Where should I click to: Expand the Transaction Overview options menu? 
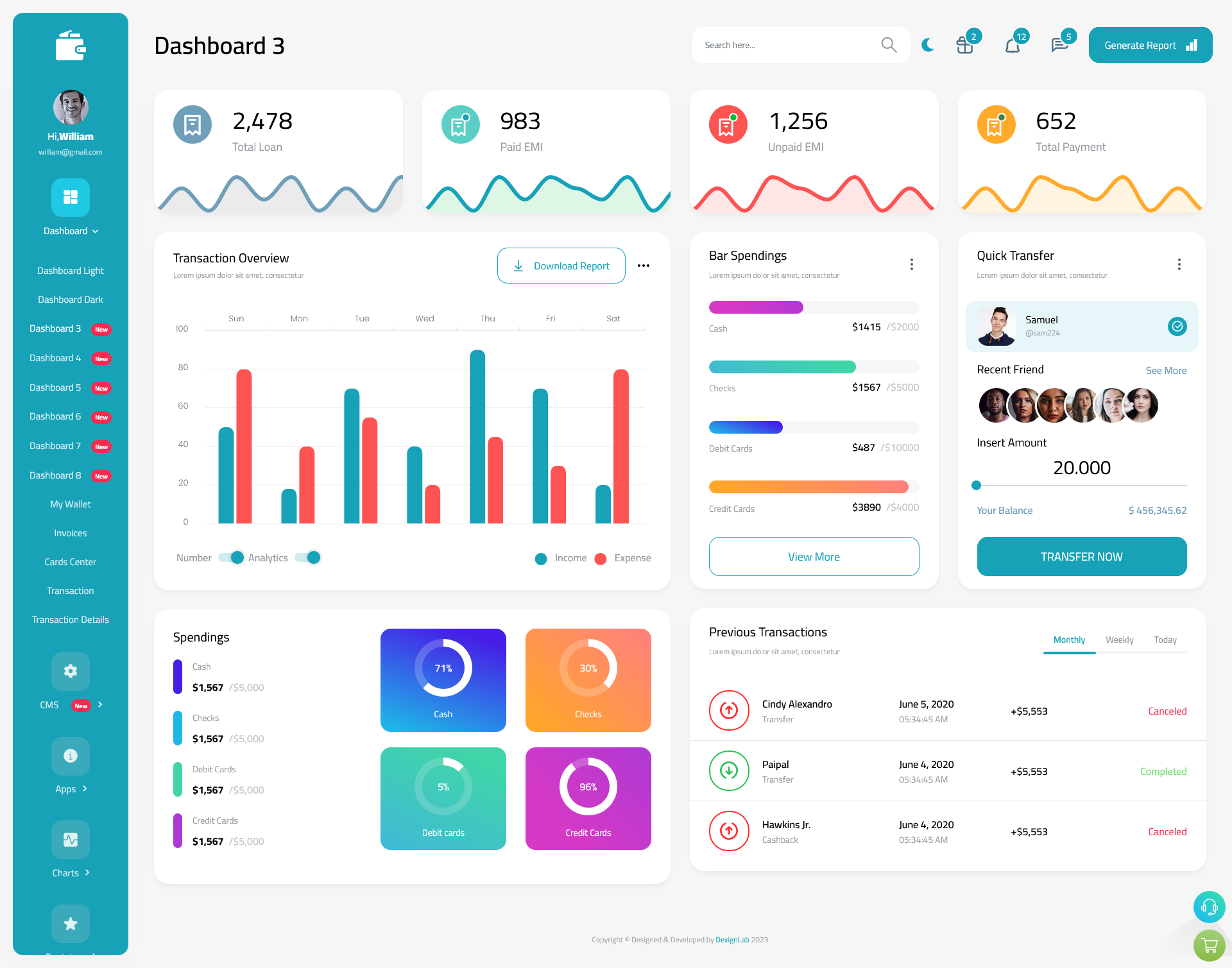[644, 265]
